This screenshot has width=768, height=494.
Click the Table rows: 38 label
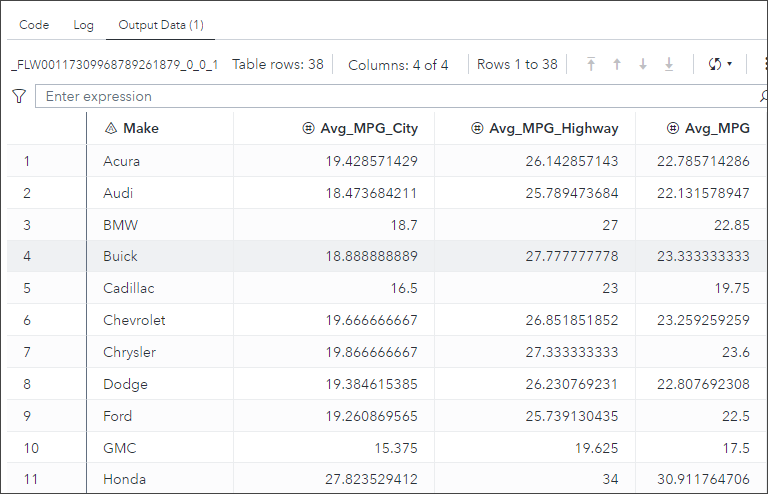click(x=278, y=64)
